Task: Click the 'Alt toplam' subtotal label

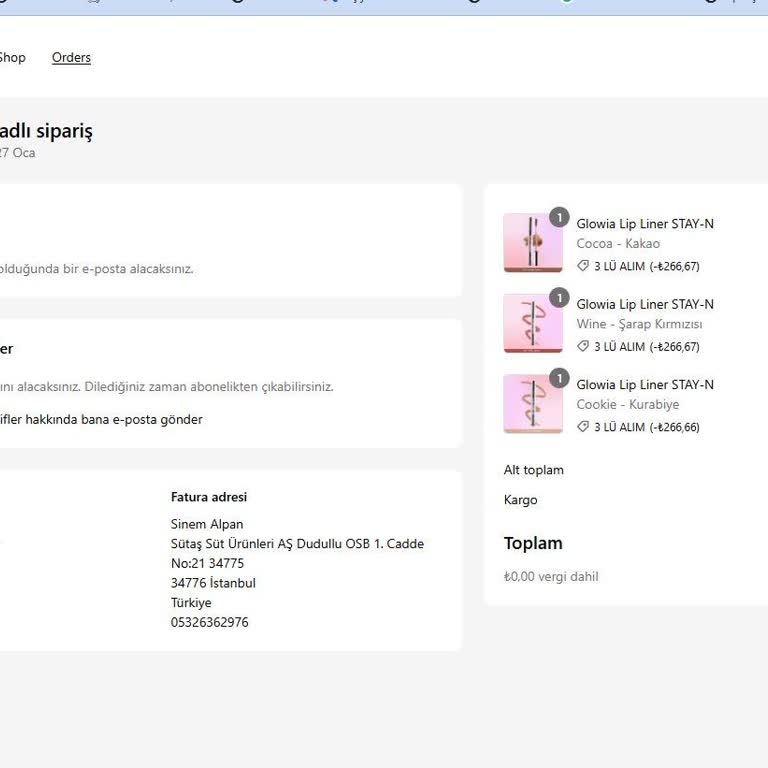Action: point(534,470)
